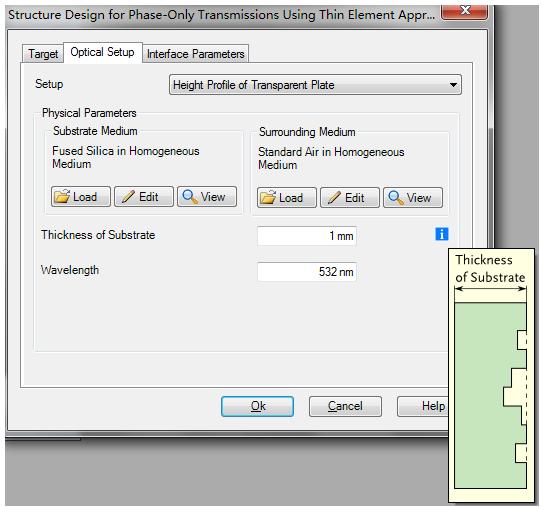This screenshot has width=543, height=508.
Task: Click the blue info icon beside Thickness
Action: click(442, 234)
